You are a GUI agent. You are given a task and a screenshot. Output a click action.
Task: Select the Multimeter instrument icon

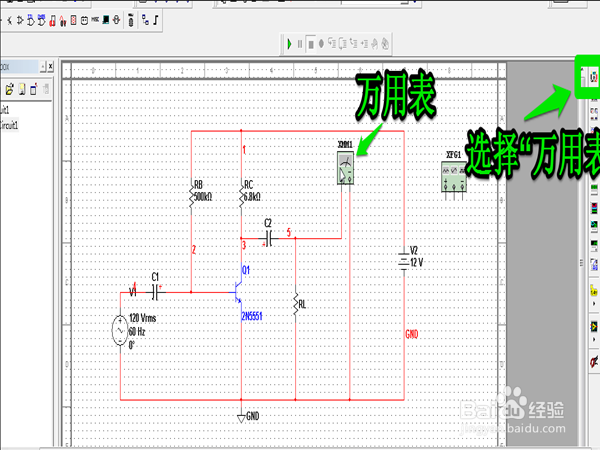coord(593,77)
